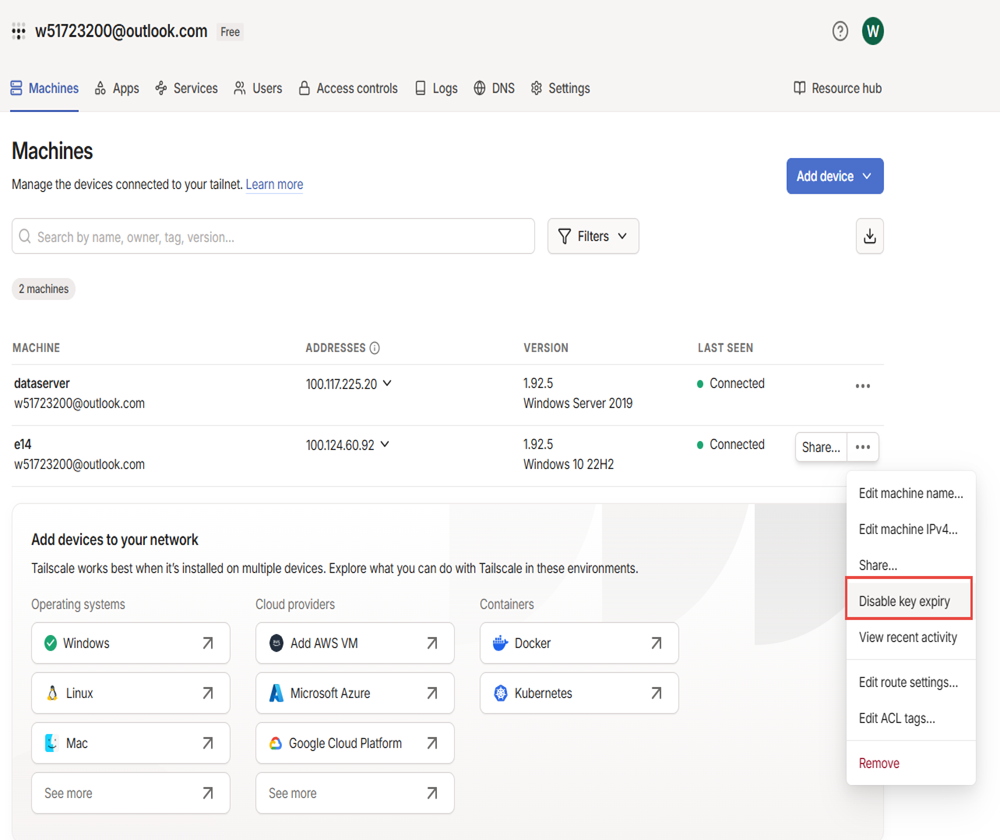This screenshot has height=840, width=1000.
Task: Expand address list for 100.117.225.20
Action: [388, 384]
